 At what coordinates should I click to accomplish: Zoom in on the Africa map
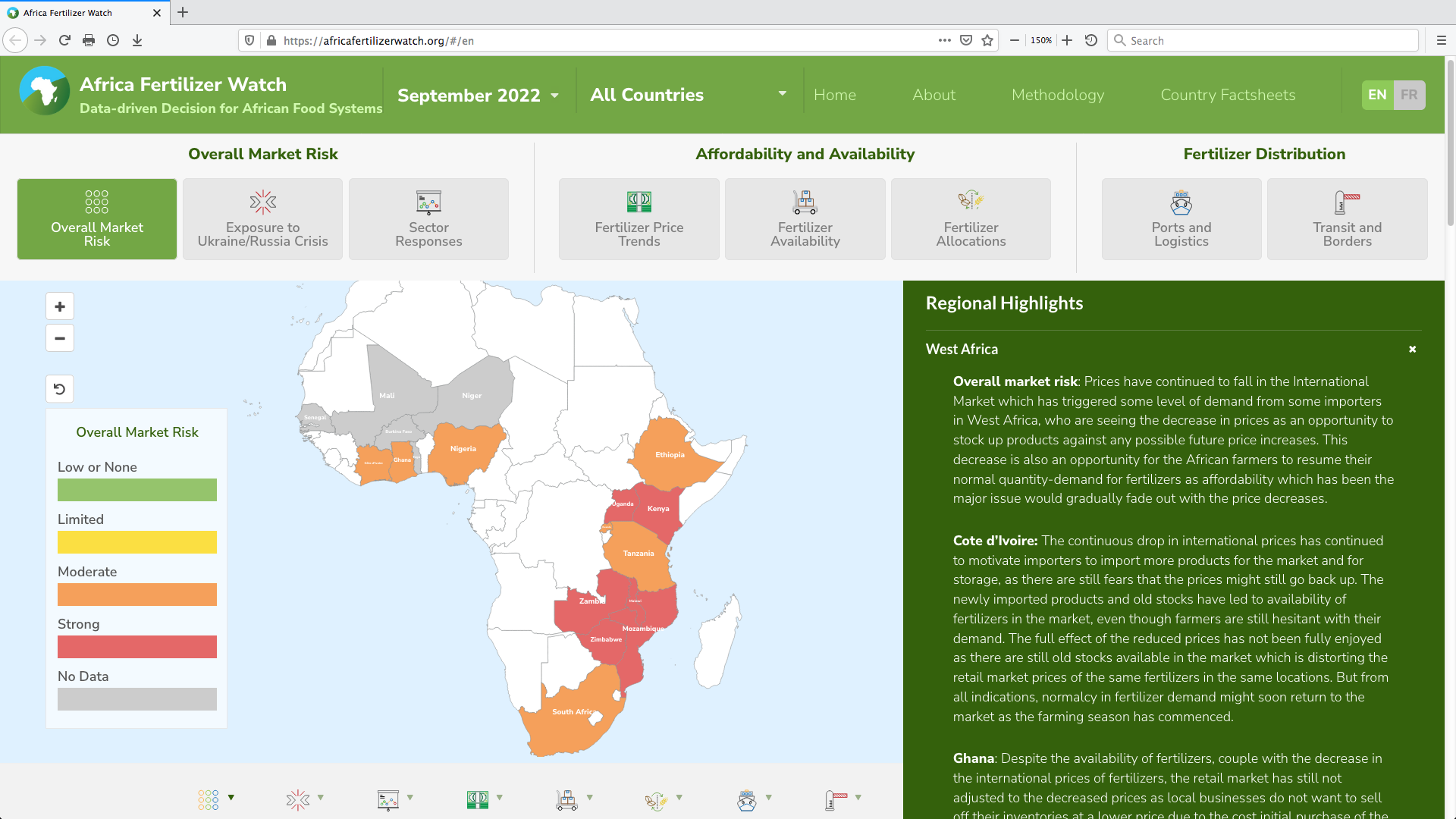click(x=60, y=307)
